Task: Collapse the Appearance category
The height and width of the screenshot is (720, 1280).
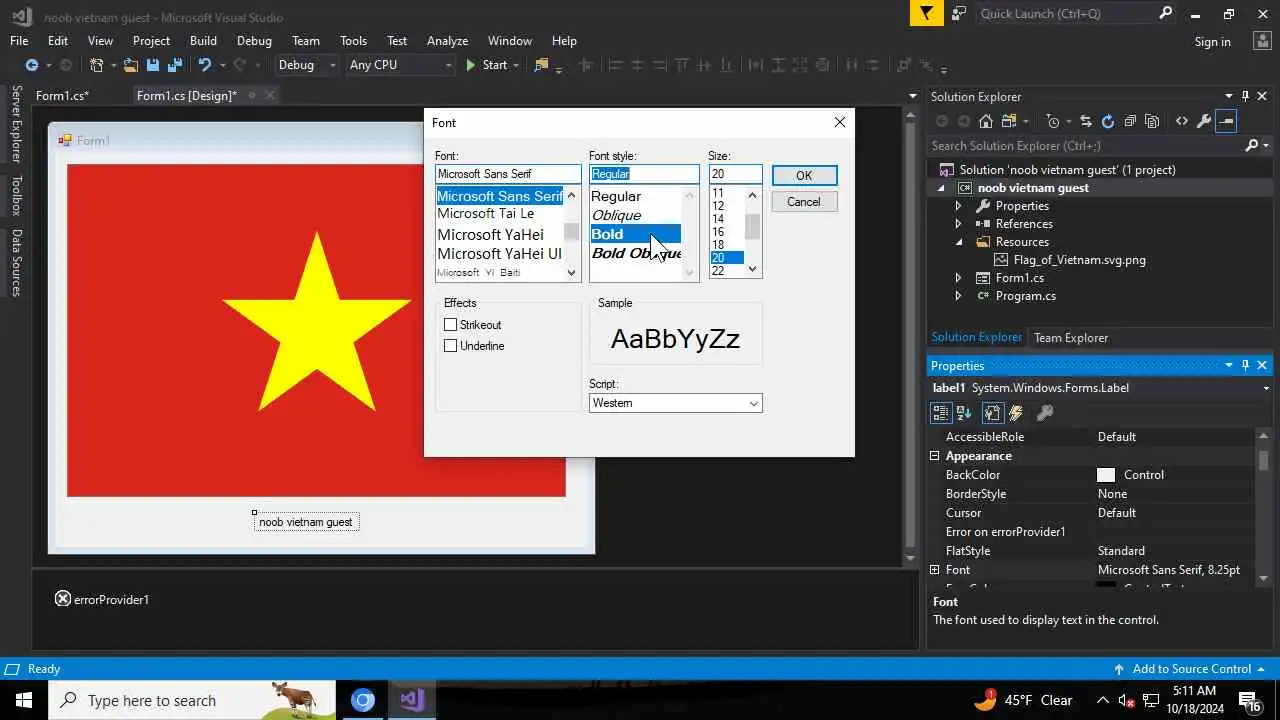Action: pyautogui.click(x=935, y=456)
